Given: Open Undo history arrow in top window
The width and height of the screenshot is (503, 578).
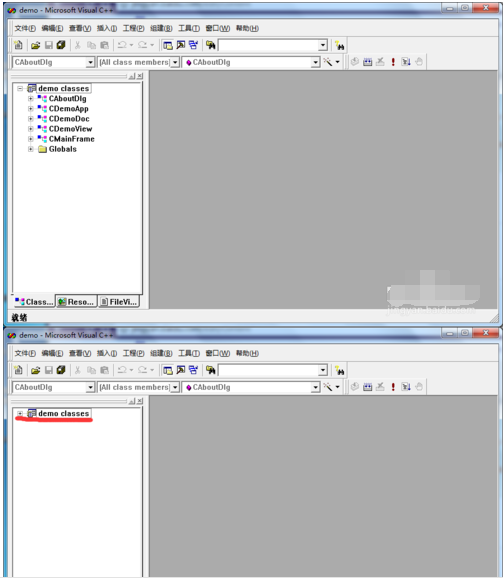Looking at the screenshot, I should point(131,45).
